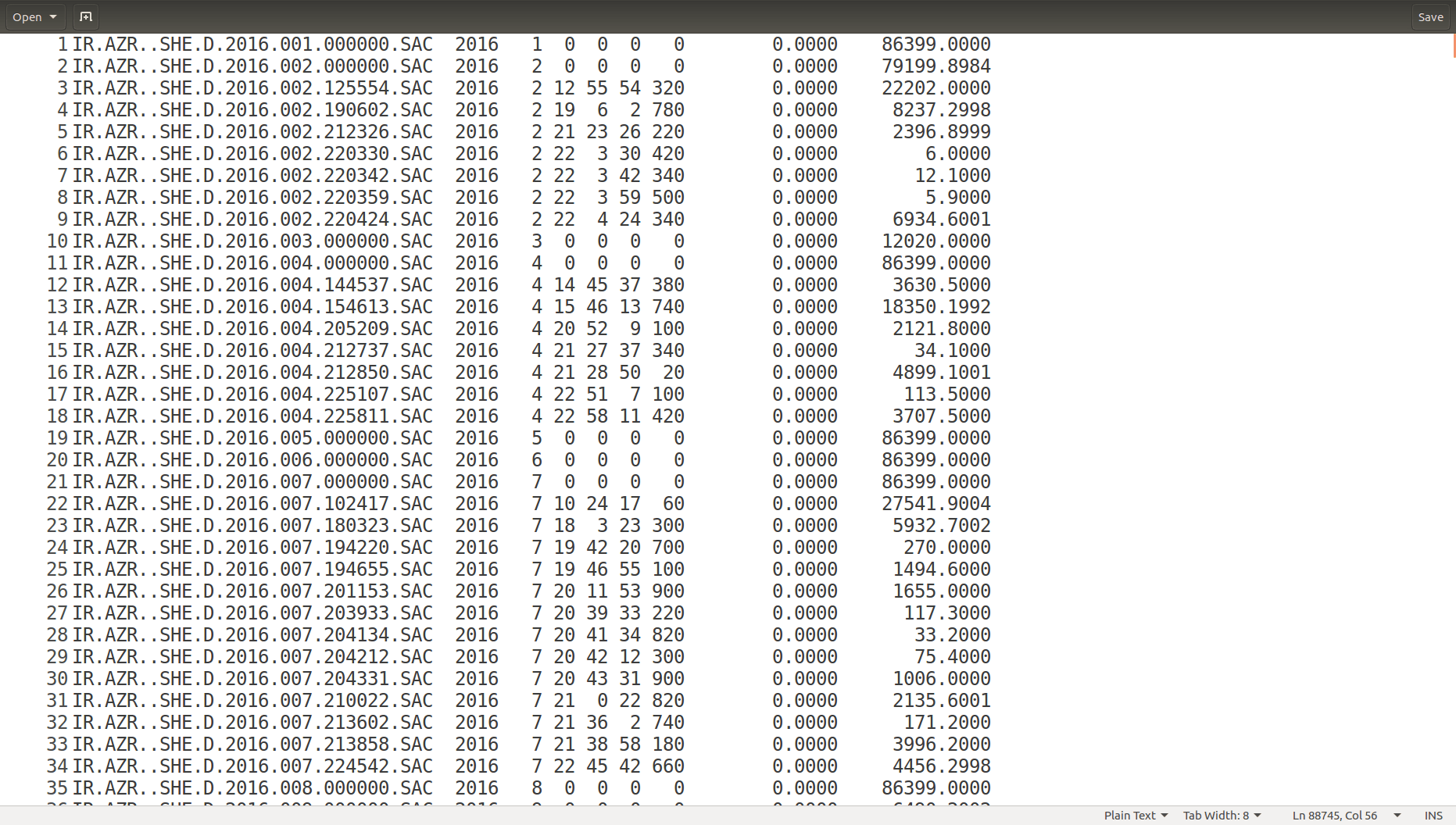Click filename IR.AZR..SHE.D.2016.002.125554.SAC
The width and height of the screenshot is (1456, 825).
point(252,88)
